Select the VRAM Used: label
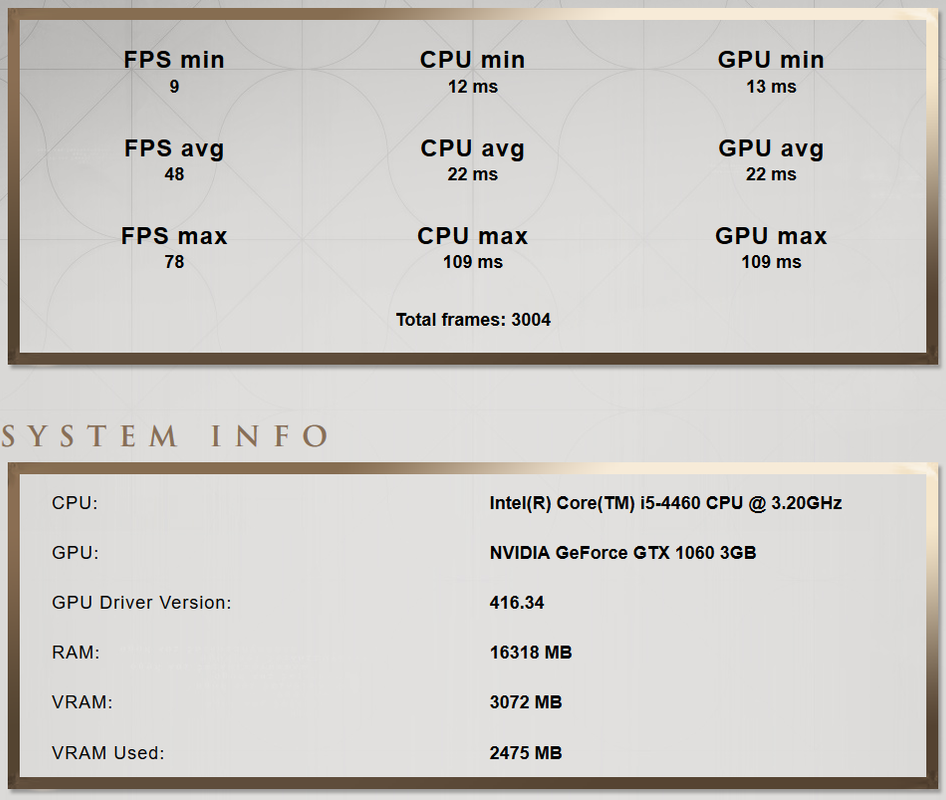 pyautogui.click(x=108, y=753)
